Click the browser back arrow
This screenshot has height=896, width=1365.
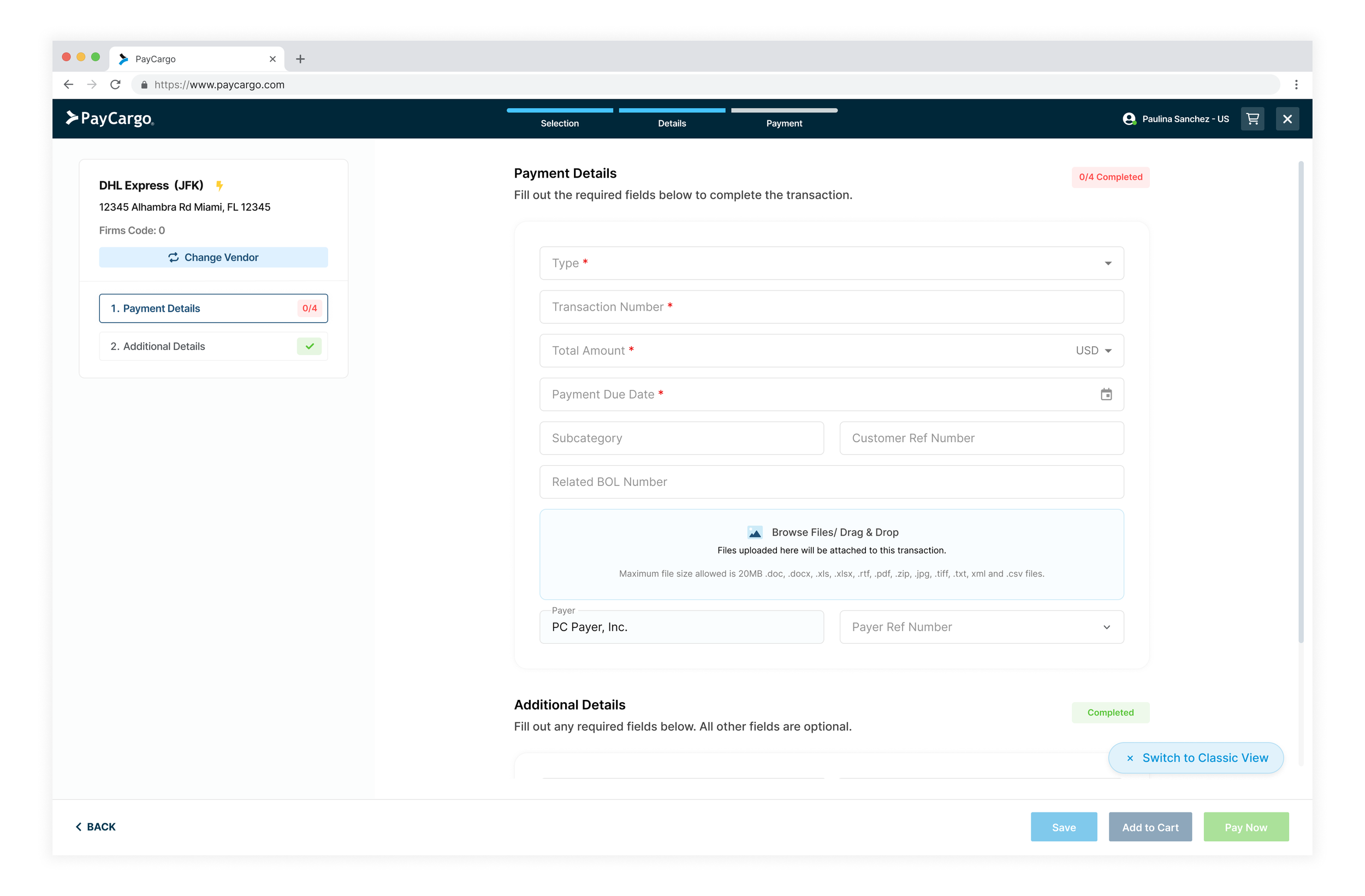click(68, 84)
